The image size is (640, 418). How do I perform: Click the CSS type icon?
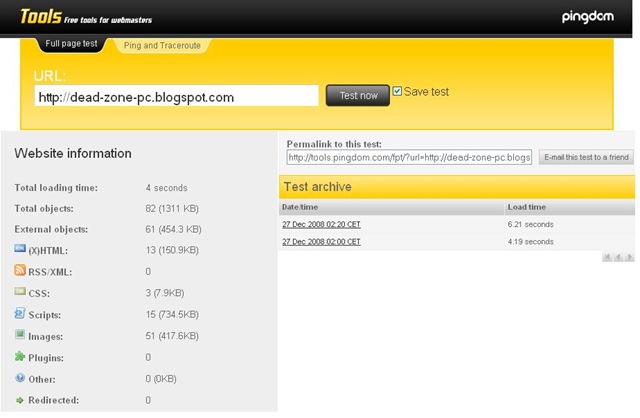tap(20, 291)
